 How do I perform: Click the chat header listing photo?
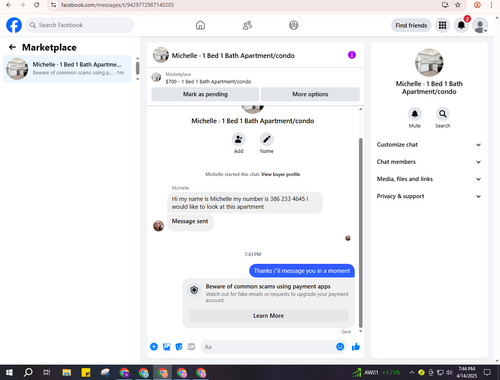pyautogui.click(x=161, y=55)
